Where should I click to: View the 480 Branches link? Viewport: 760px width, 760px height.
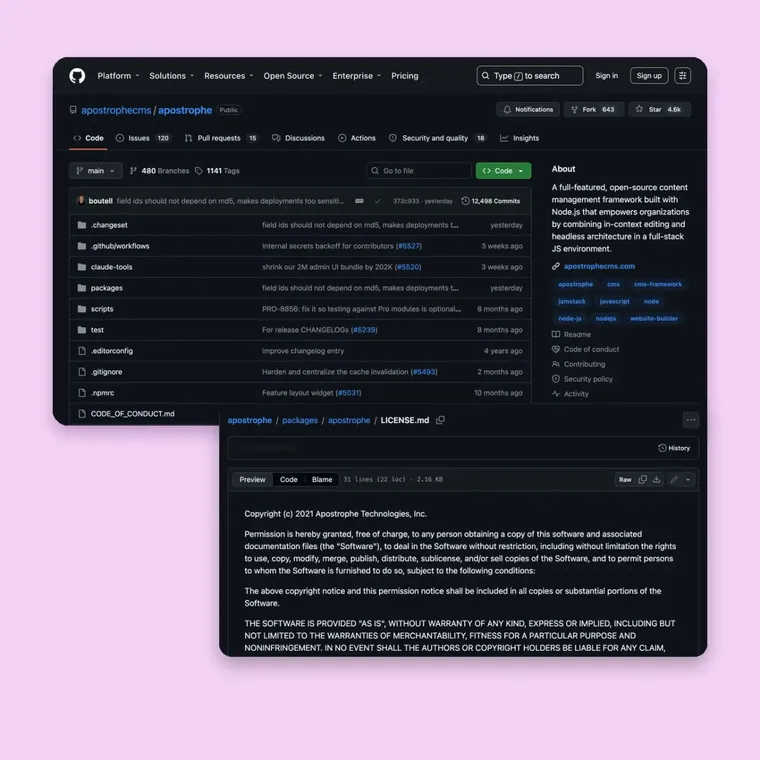[x=159, y=171]
